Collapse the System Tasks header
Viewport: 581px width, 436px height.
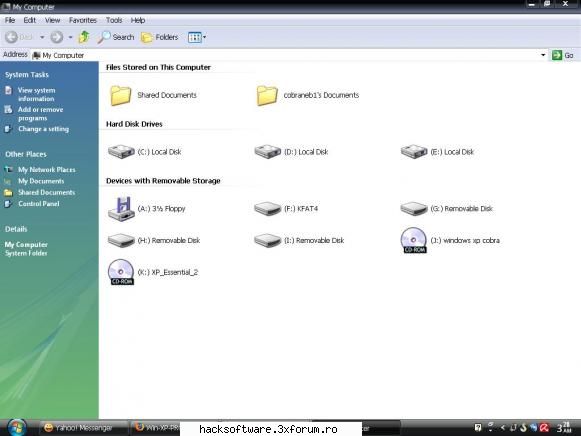point(27,75)
